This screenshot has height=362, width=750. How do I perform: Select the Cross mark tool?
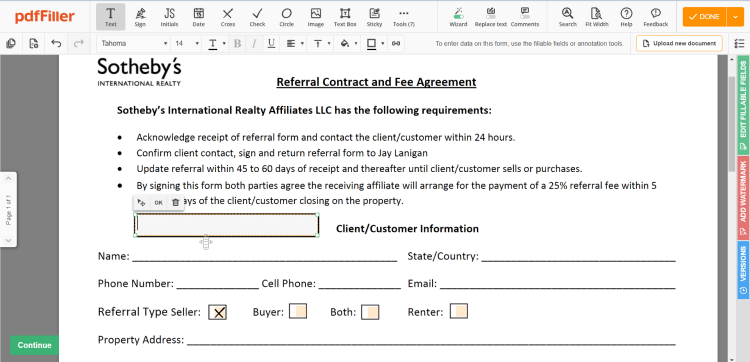tap(228, 17)
